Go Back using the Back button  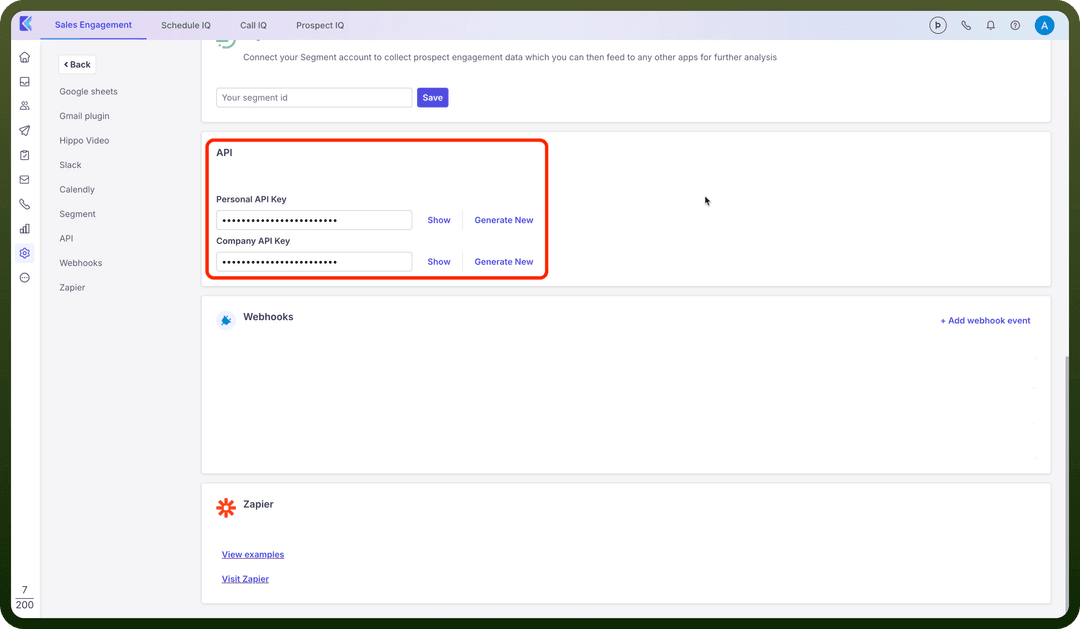[77, 65]
